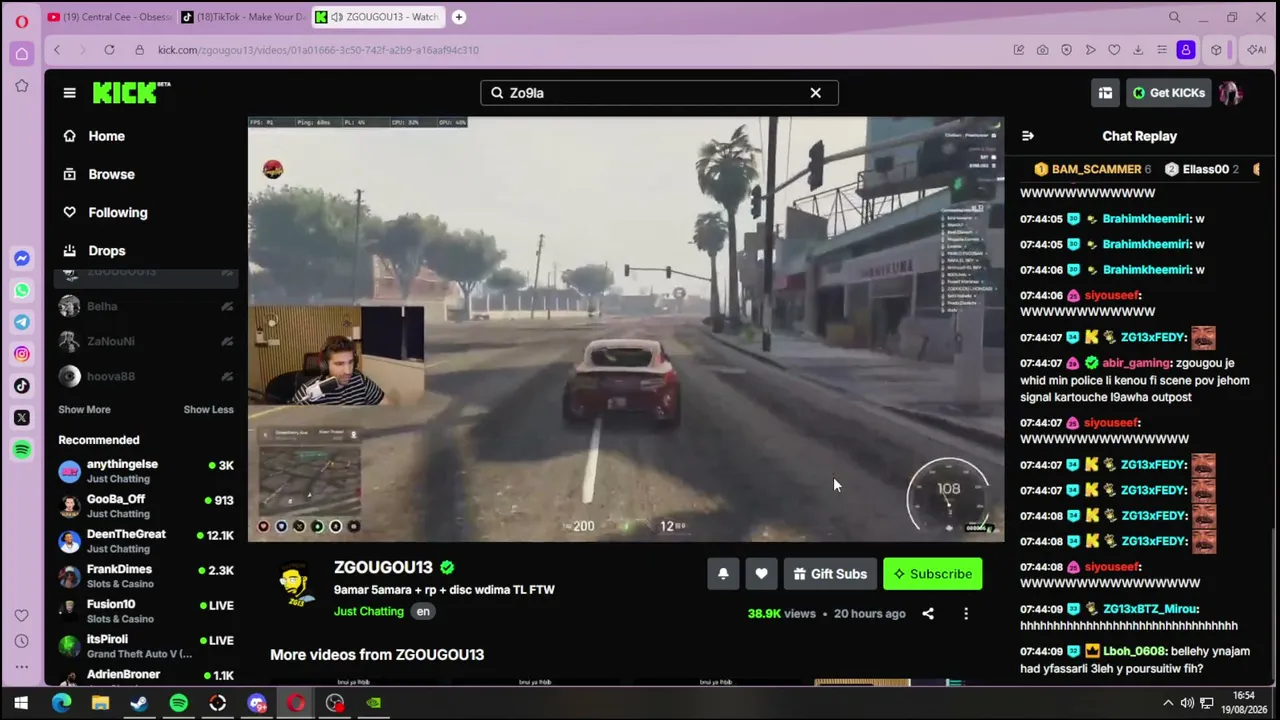Open recommended channel DeenTheGreat
Screen dimensions: 1280x720
pyautogui.click(x=146, y=541)
